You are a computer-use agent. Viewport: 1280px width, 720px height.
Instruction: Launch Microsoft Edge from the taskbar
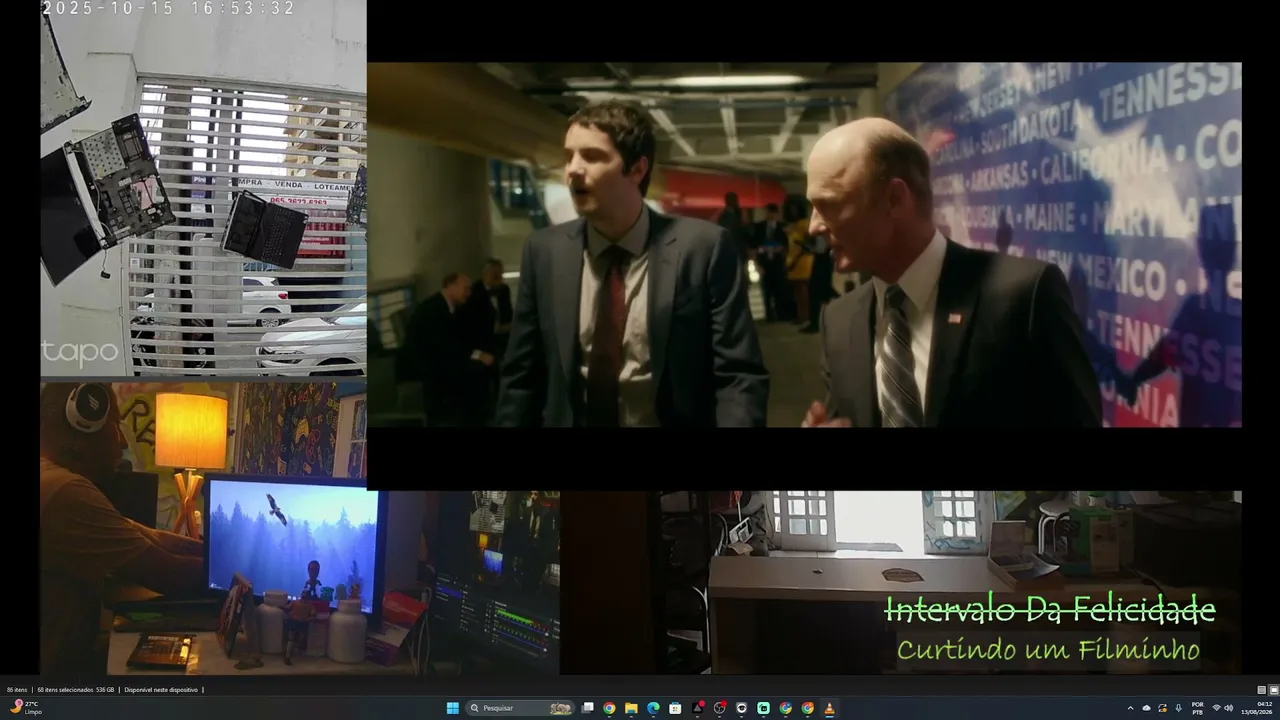pos(653,708)
